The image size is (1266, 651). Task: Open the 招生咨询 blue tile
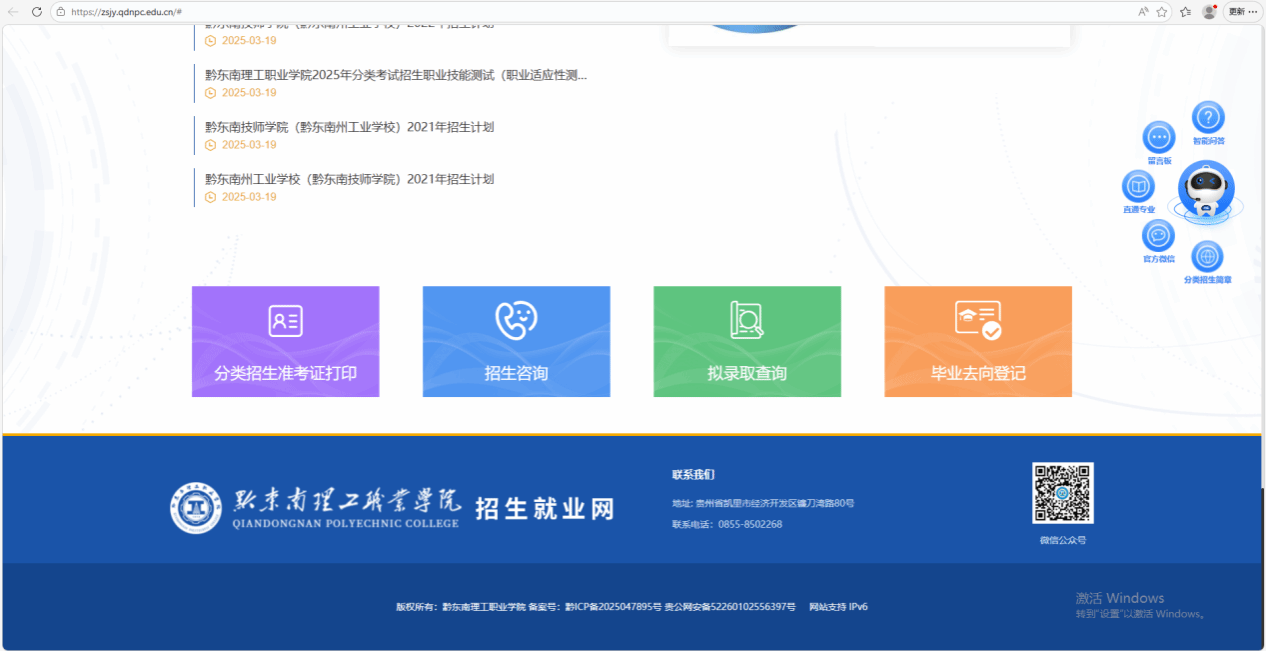click(x=516, y=341)
